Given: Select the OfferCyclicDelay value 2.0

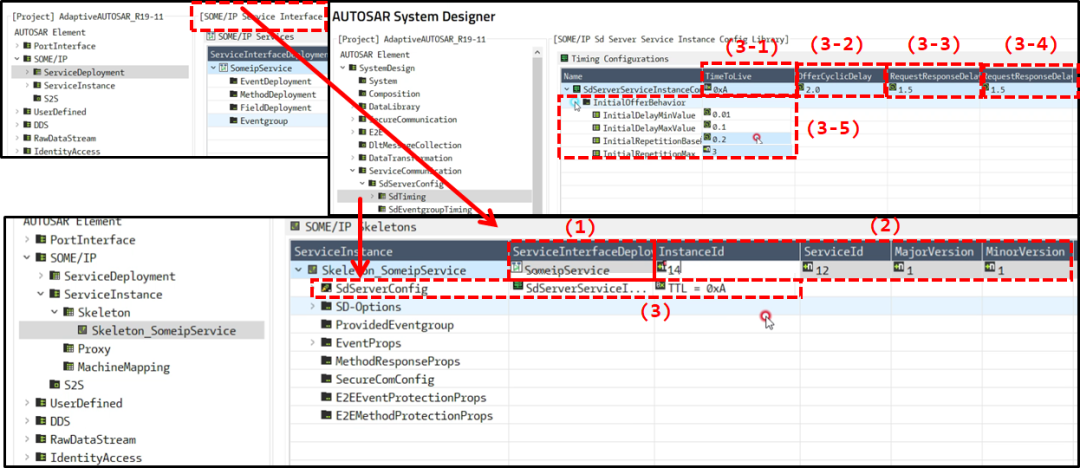Looking at the screenshot, I should coord(840,89).
